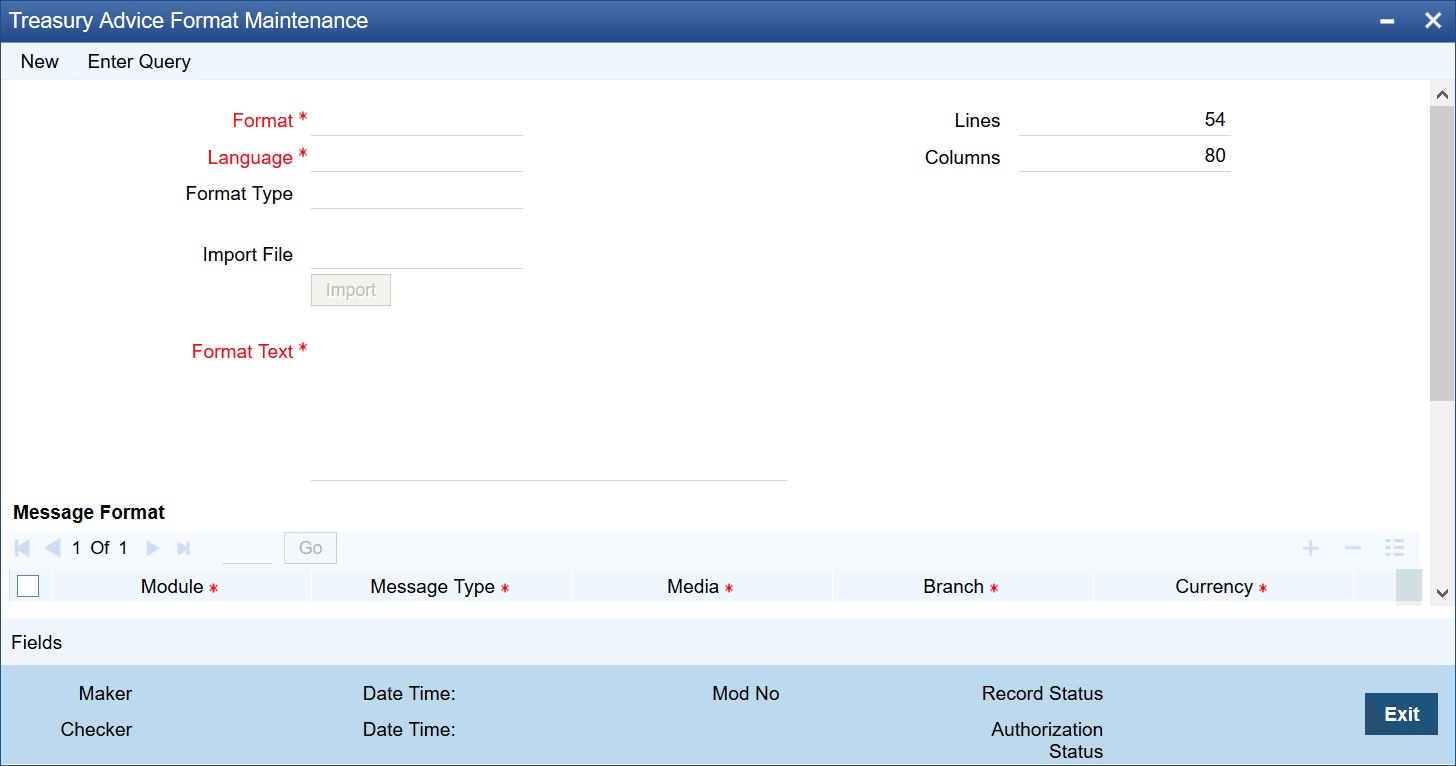Open Enter Query action

pos(139,62)
